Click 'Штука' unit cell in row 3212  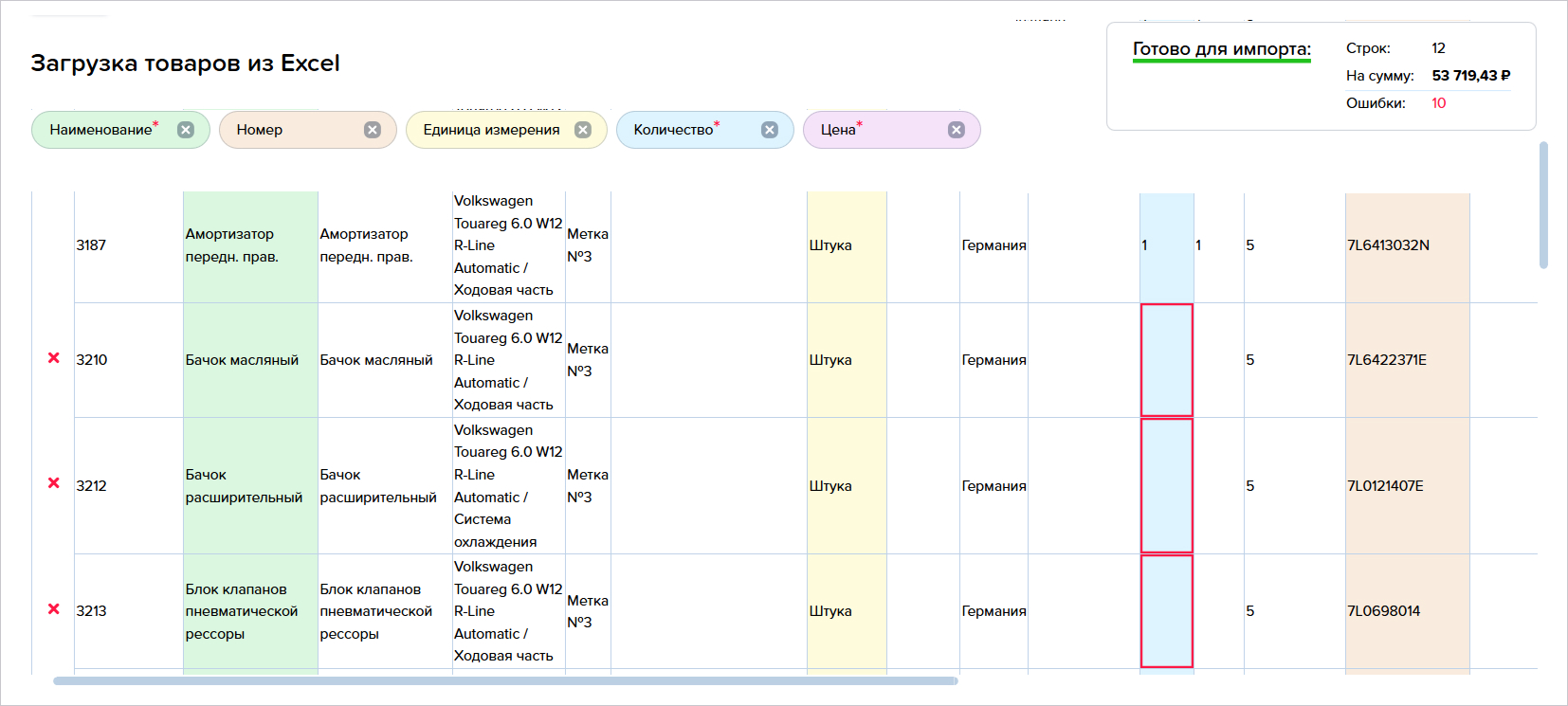pyautogui.click(x=847, y=485)
